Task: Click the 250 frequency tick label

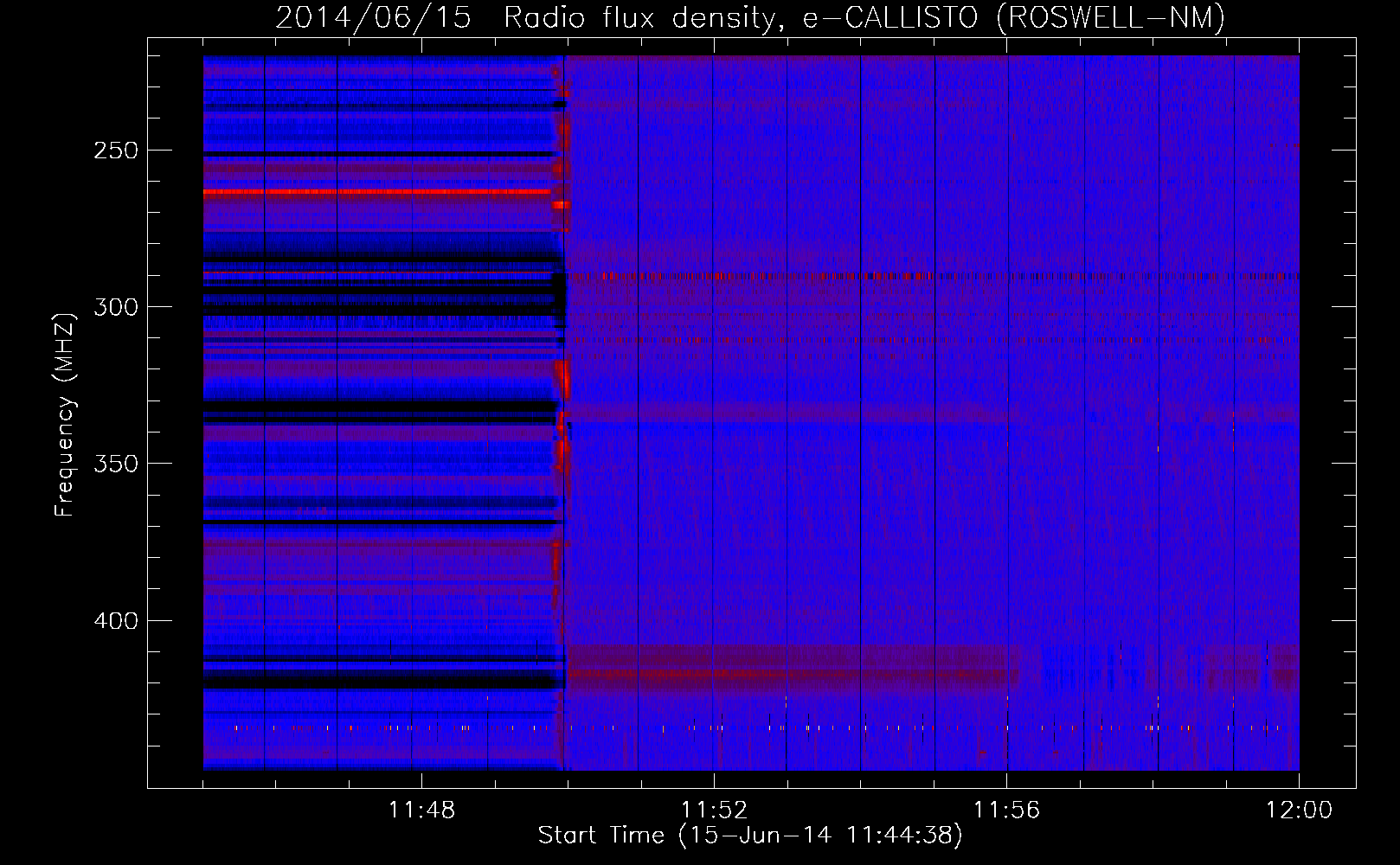Action: coord(116,151)
